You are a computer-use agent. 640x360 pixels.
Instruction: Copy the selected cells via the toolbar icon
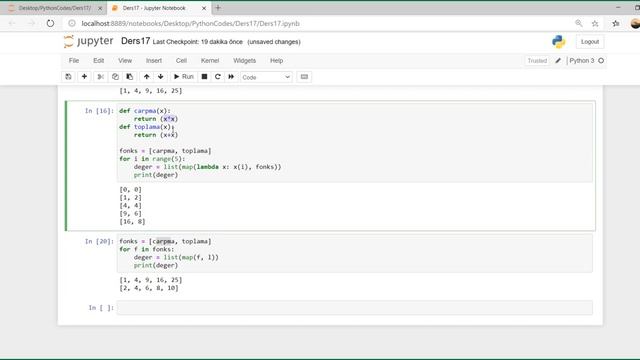click(115, 77)
